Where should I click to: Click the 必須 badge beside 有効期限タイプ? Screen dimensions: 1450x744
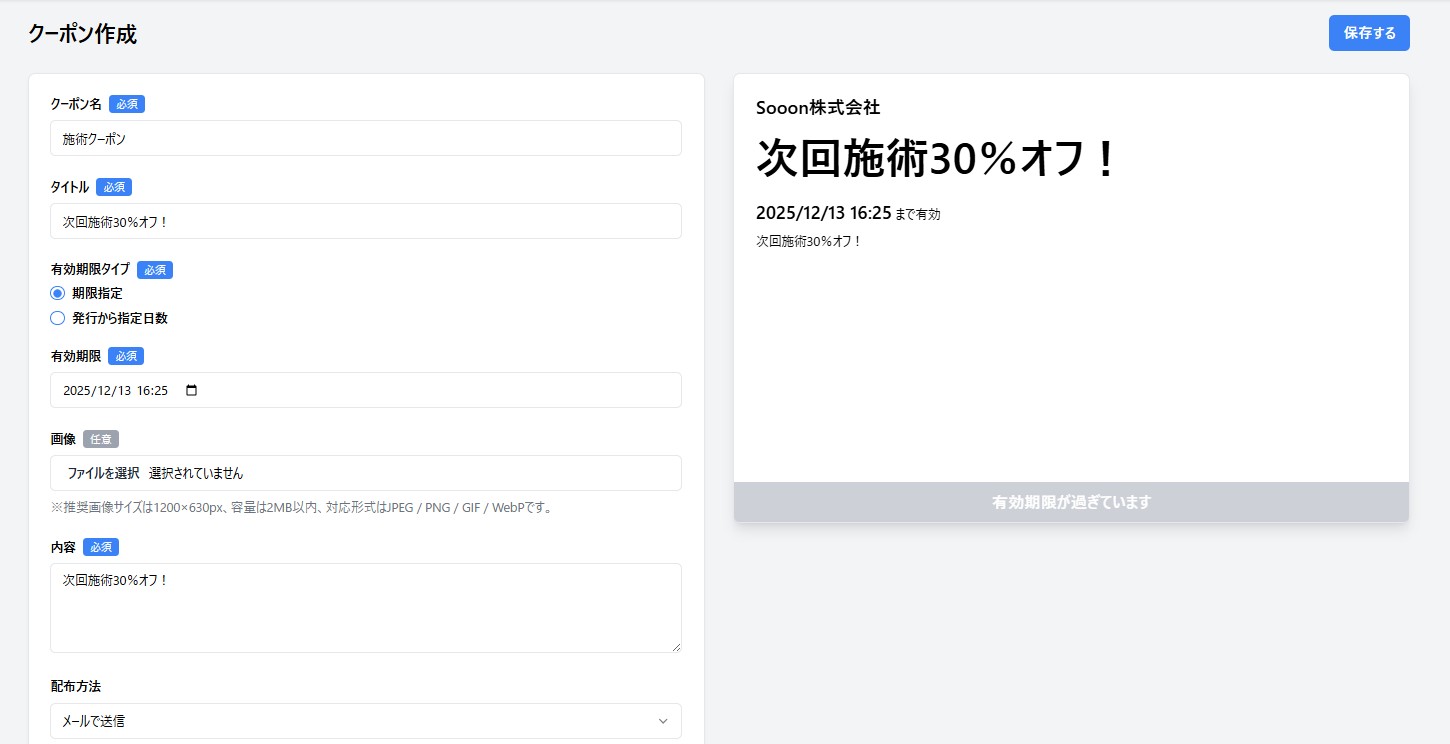point(155,269)
